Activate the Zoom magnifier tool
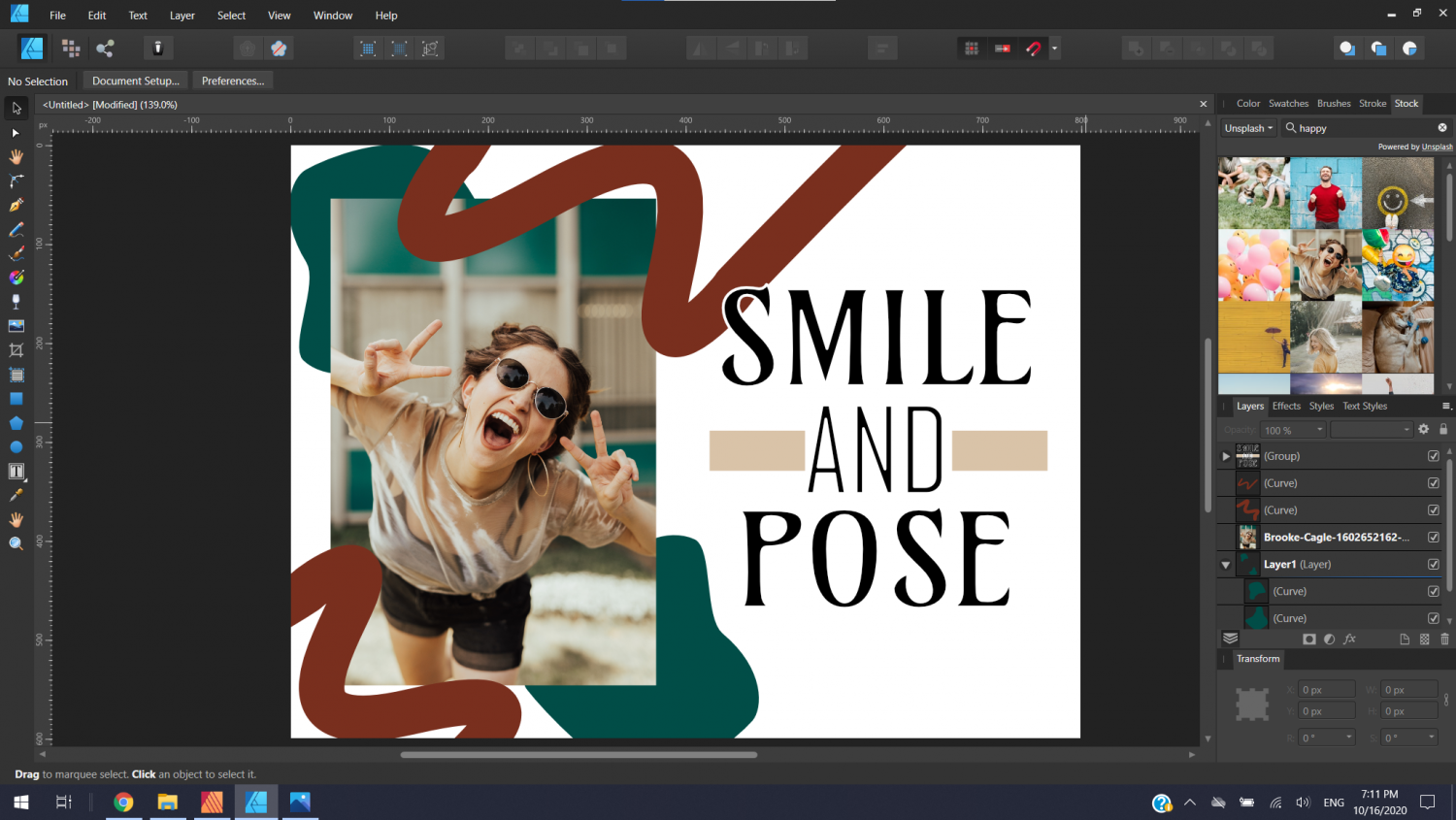The width and height of the screenshot is (1456, 820). [17, 543]
